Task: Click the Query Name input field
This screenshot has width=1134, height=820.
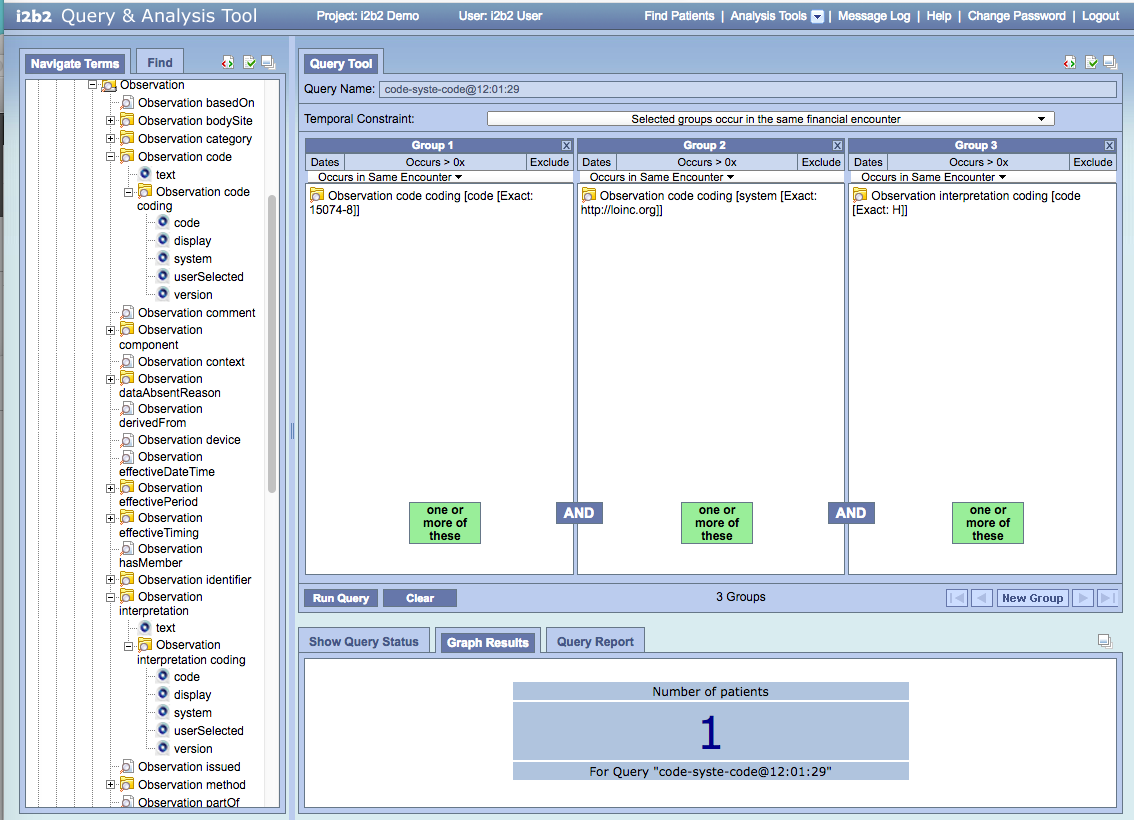Action: point(748,89)
